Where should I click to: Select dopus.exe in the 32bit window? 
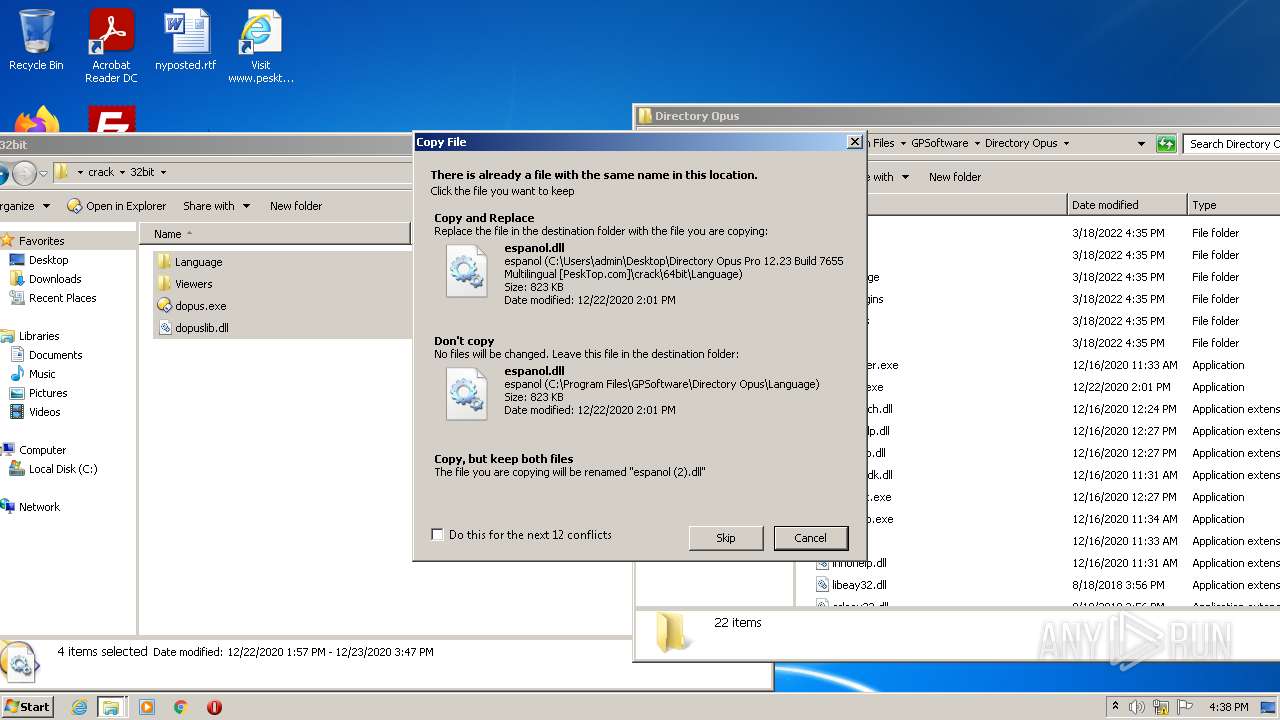coord(200,306)
